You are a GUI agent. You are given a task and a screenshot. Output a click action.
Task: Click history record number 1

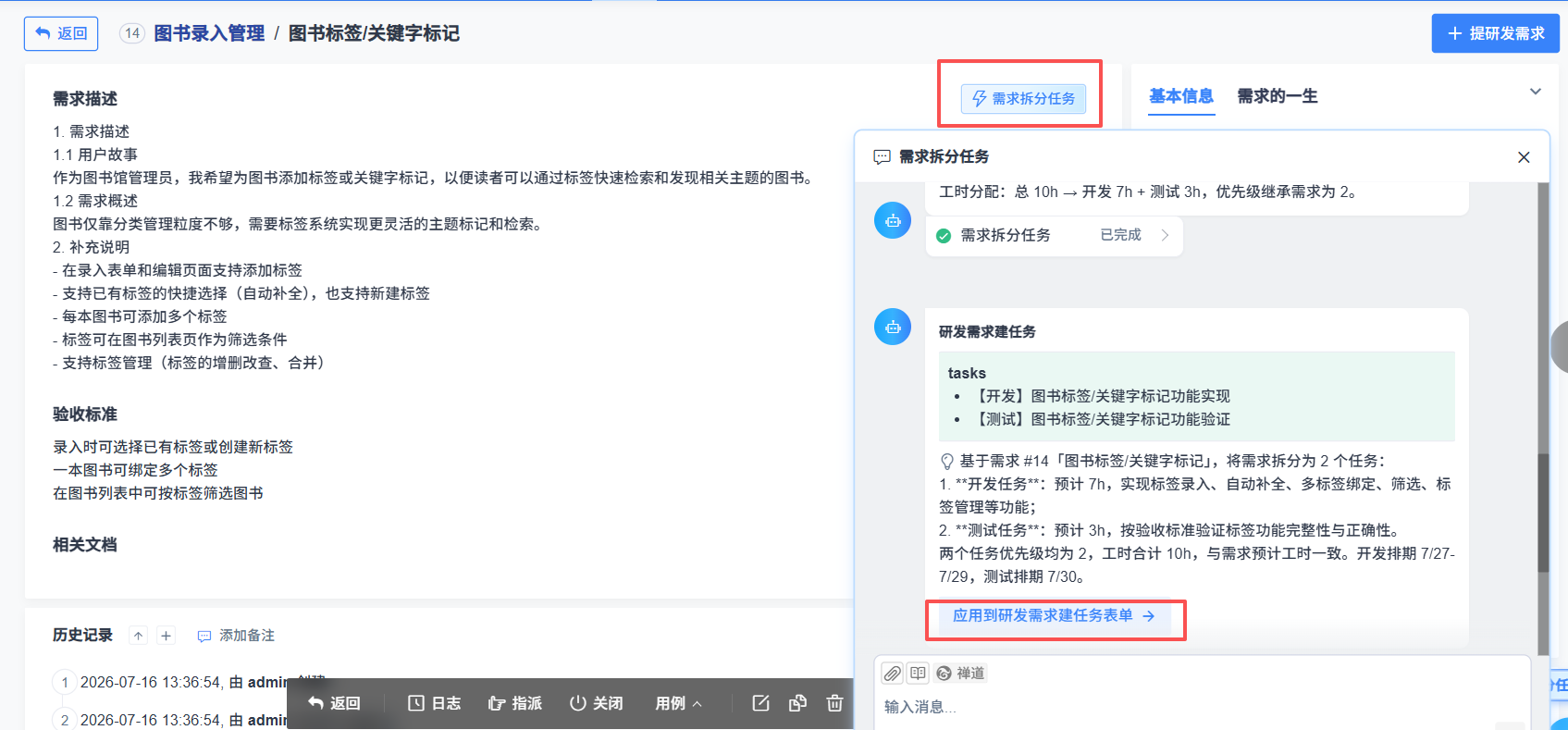click(65, 683)
